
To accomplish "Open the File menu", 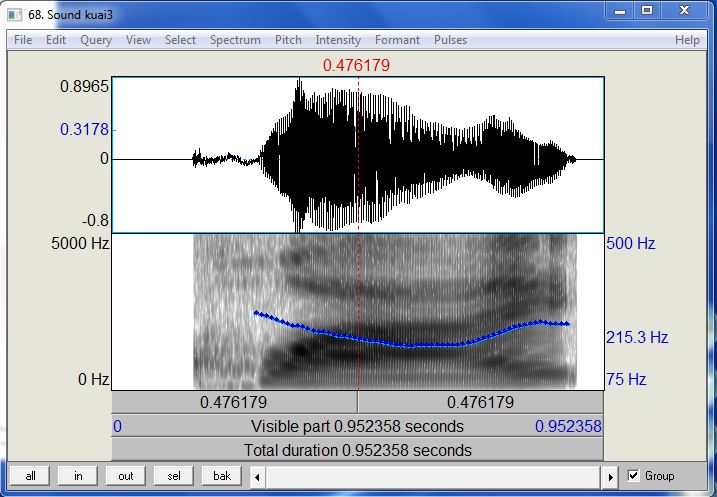I will pos(23,40).
